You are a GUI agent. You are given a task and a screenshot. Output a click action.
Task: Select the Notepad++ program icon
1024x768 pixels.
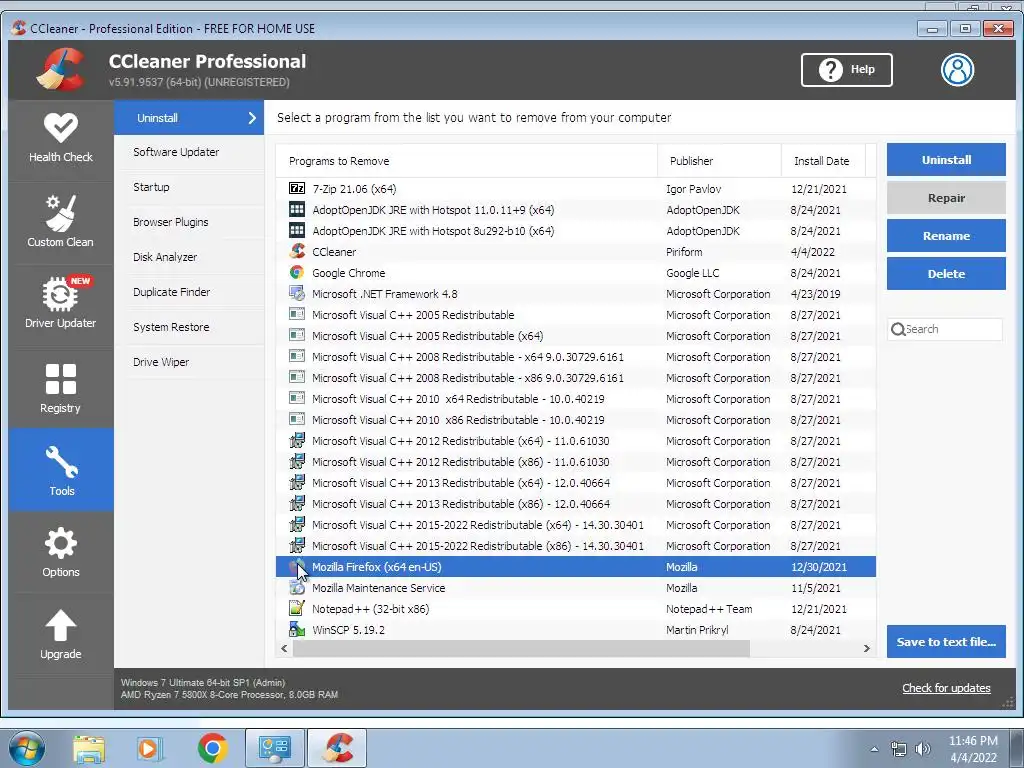[297, 609]
